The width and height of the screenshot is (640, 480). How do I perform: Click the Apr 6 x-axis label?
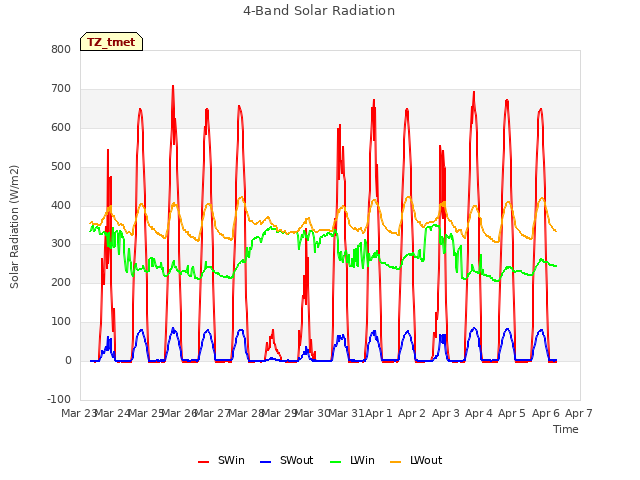coord(546,413)
